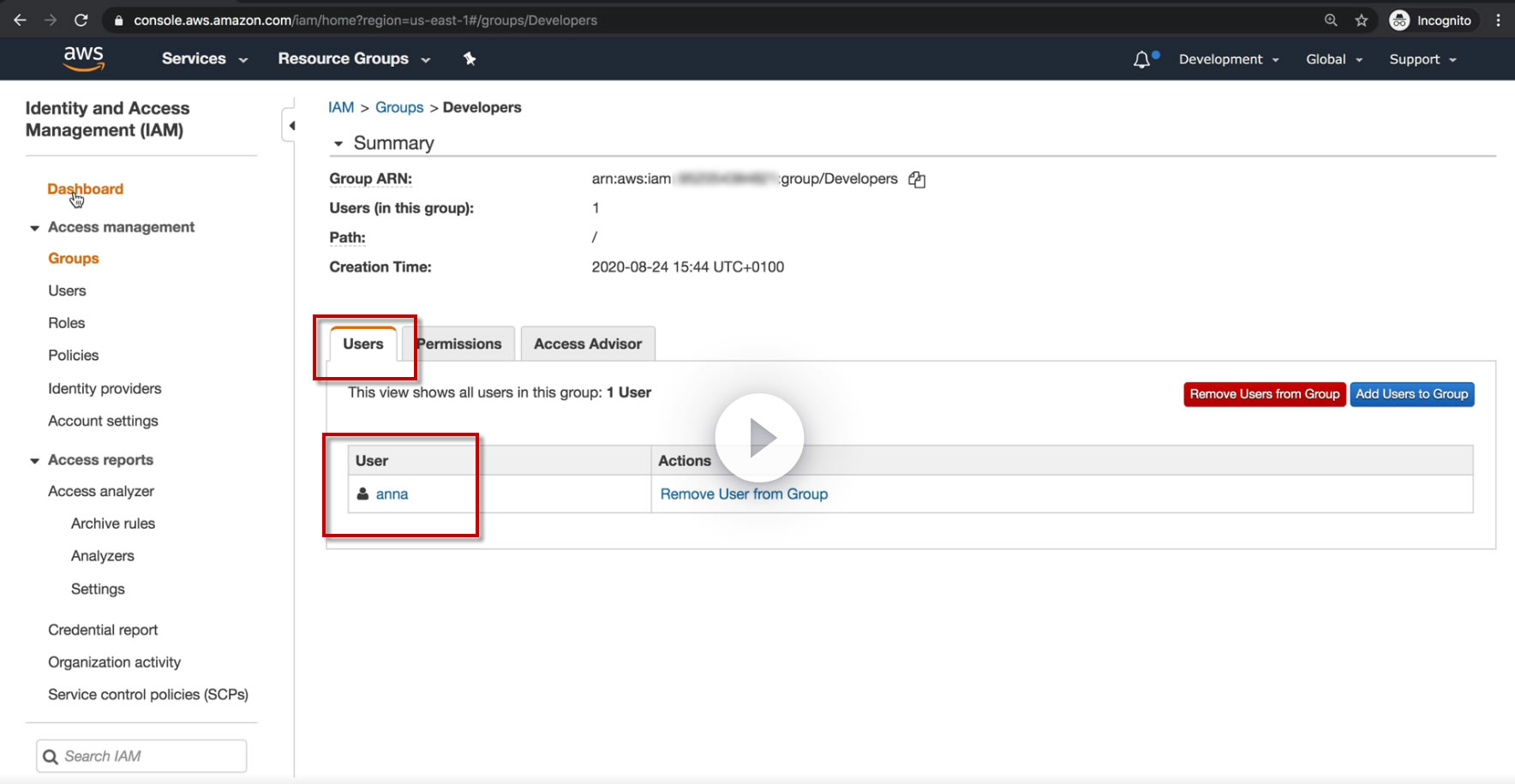The height and width of the screenshot is (784, 1515).
Task: Click the lock icon in the address bar
Action: click(x=119, y=20)
